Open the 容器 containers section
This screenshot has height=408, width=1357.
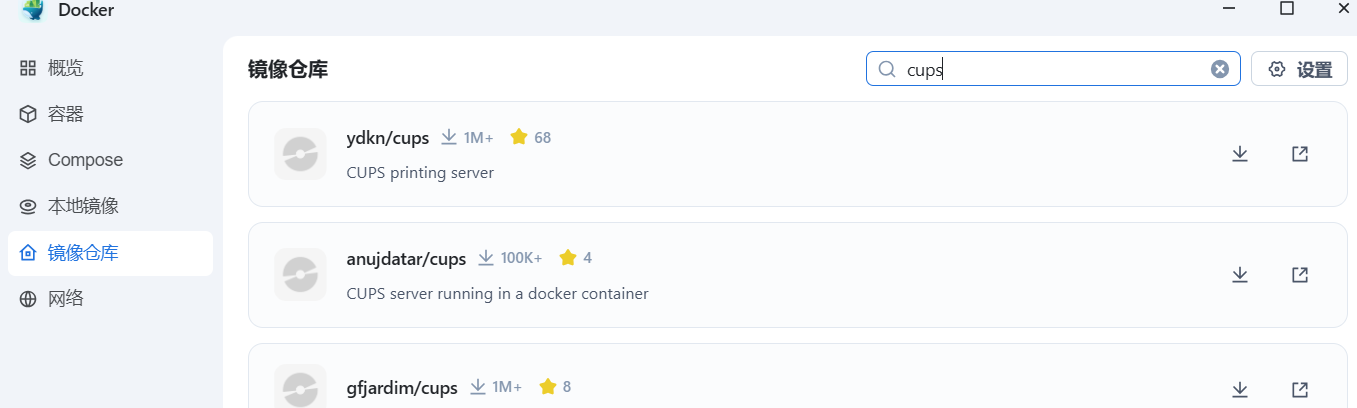tap(110, 114)
